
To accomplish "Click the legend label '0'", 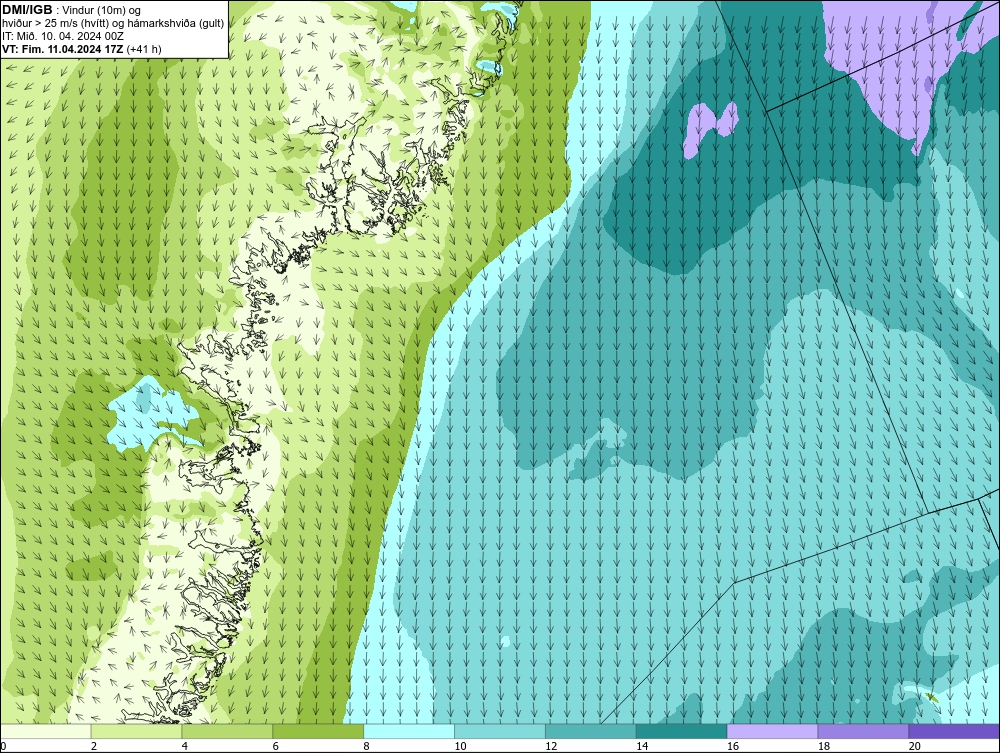I will click(x=4, y=746).
